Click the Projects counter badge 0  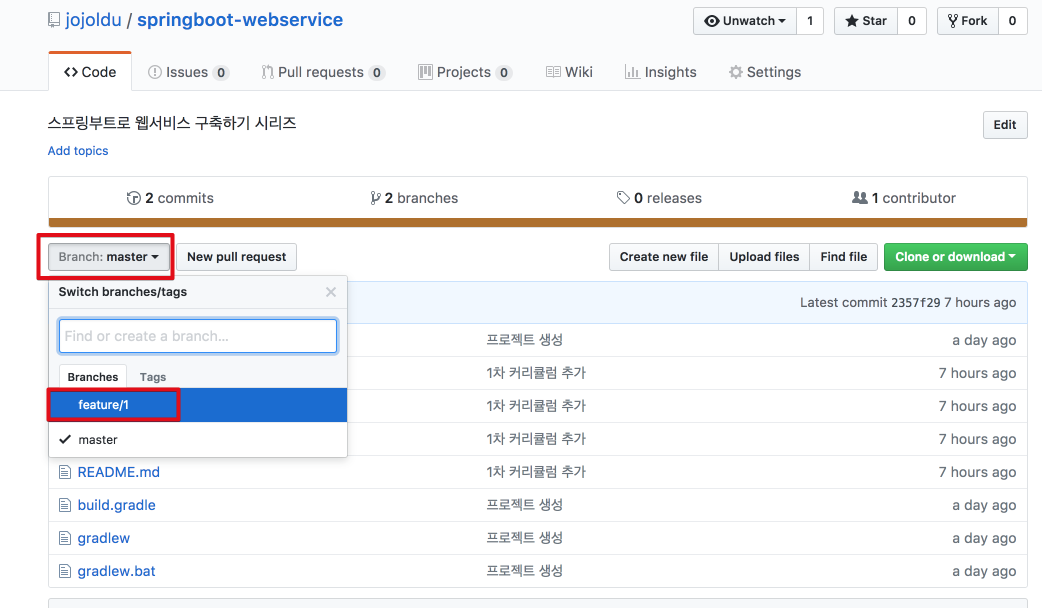504,72
